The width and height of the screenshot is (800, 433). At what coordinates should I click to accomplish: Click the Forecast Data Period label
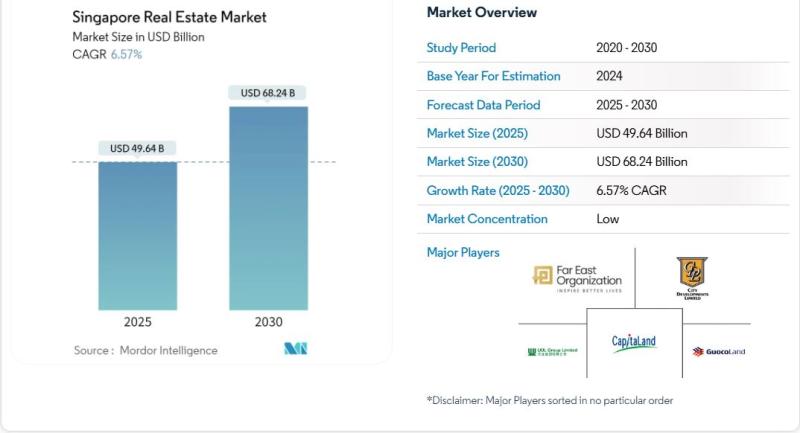[483, 105]
